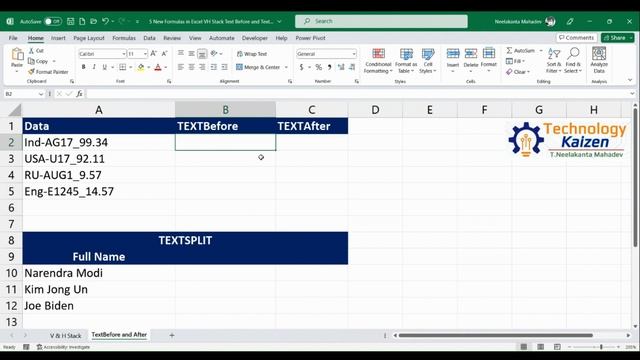Open Cell Styles gallery
The image size is (640, 360).
428,61
